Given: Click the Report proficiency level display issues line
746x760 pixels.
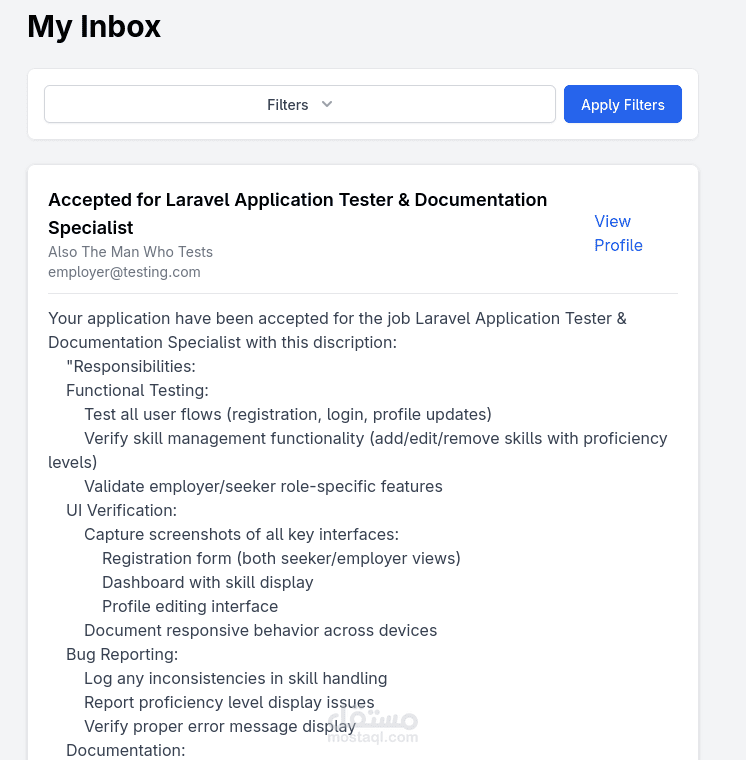Looking at the screenshot, I should [x=229, y=702].
